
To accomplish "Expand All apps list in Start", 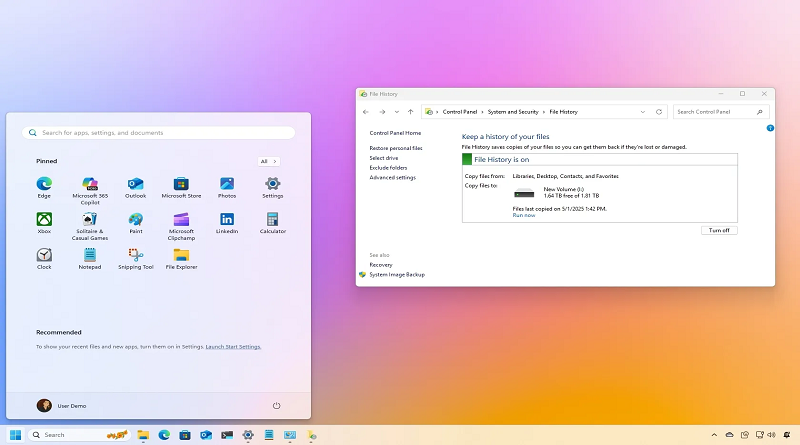I will tap(269, 161).
